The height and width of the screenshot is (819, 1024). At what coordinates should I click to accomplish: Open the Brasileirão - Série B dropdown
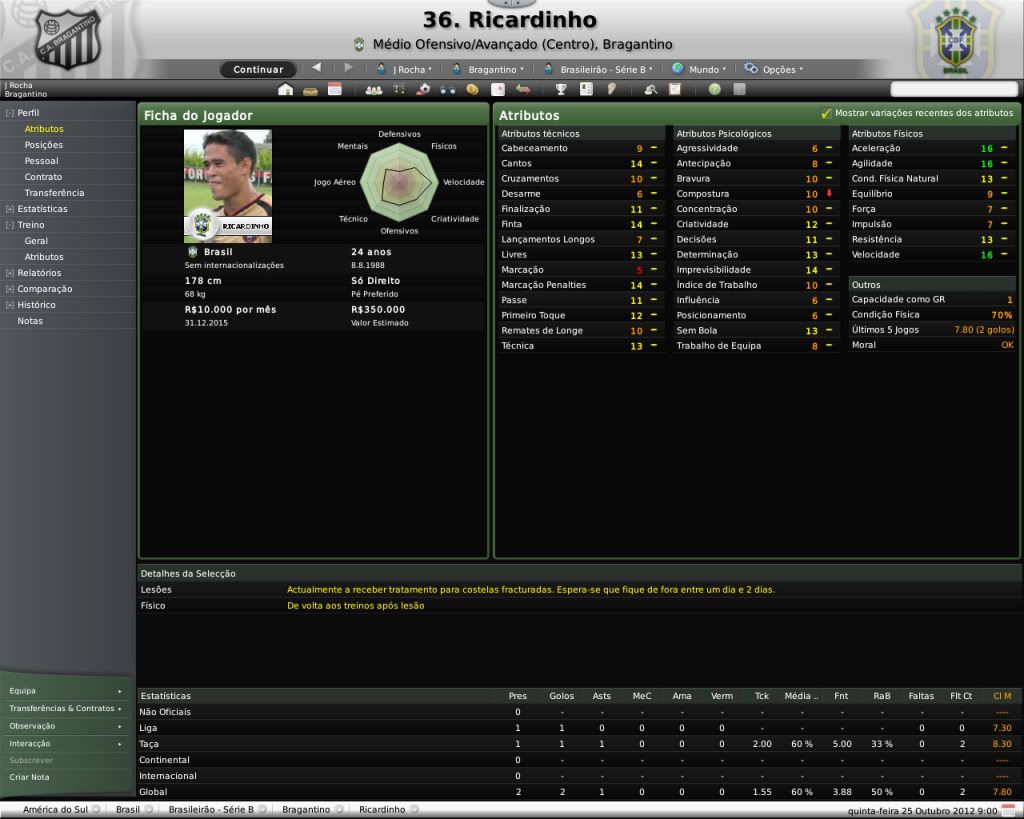(x=598, y=69)
